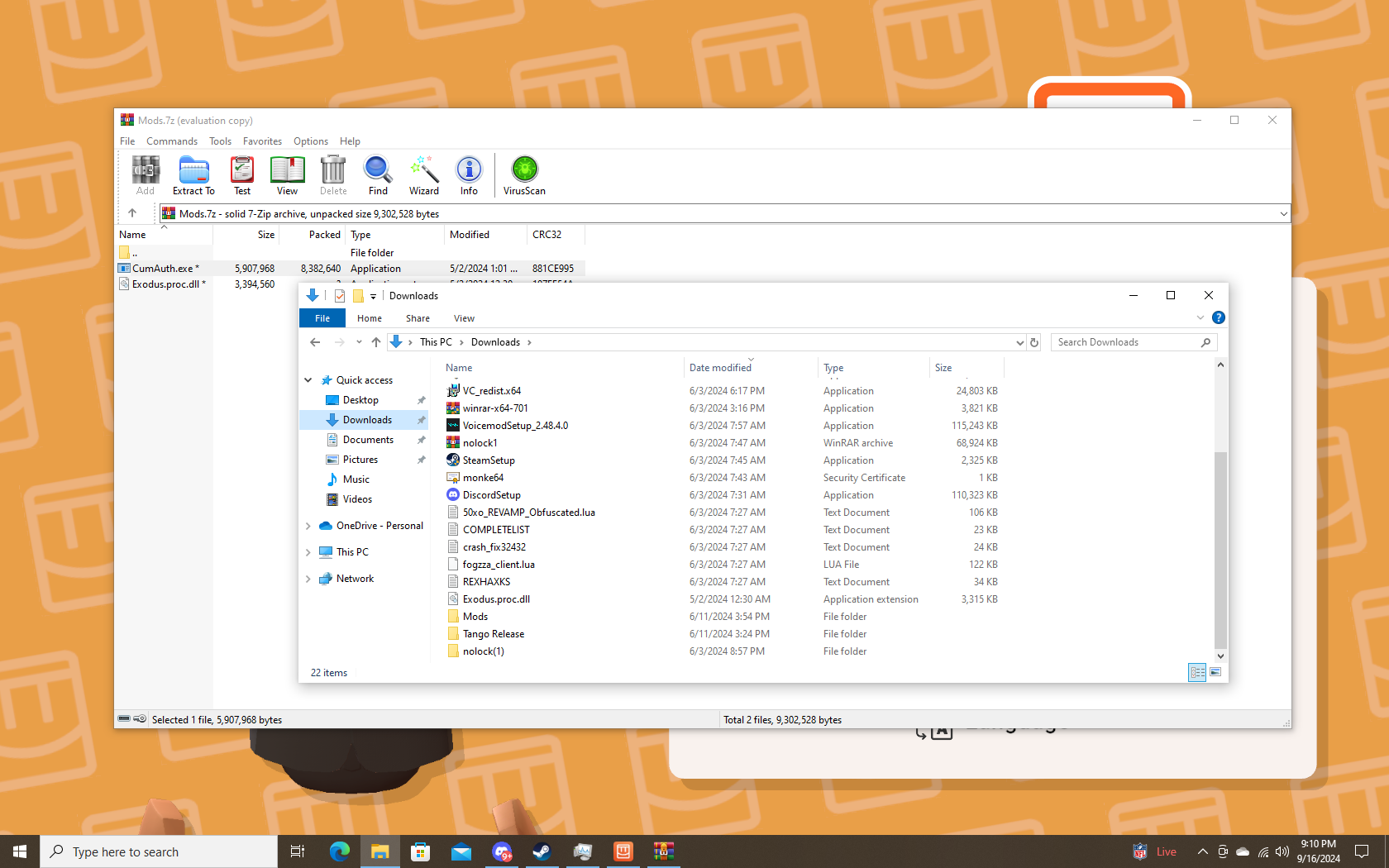Expand the This PC tree node
The image size is (1389, 868).
[308, 552]
